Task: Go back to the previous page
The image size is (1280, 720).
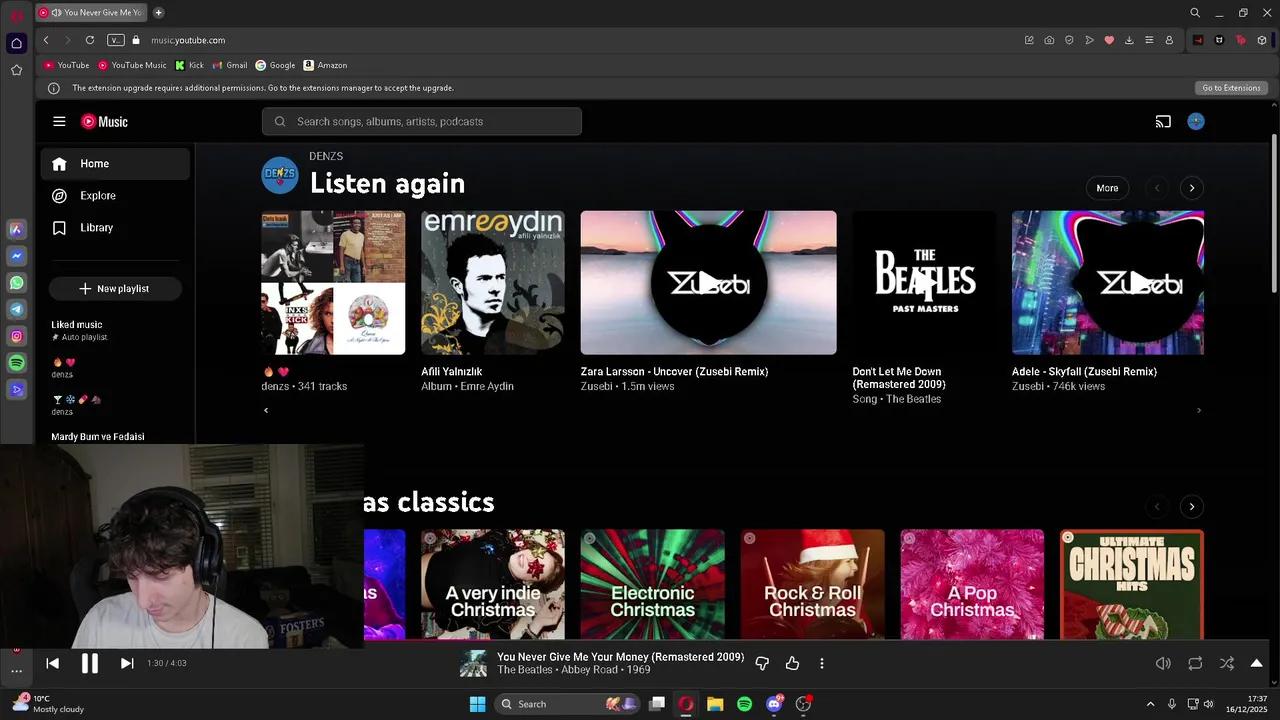Action: tap(46, 40)
